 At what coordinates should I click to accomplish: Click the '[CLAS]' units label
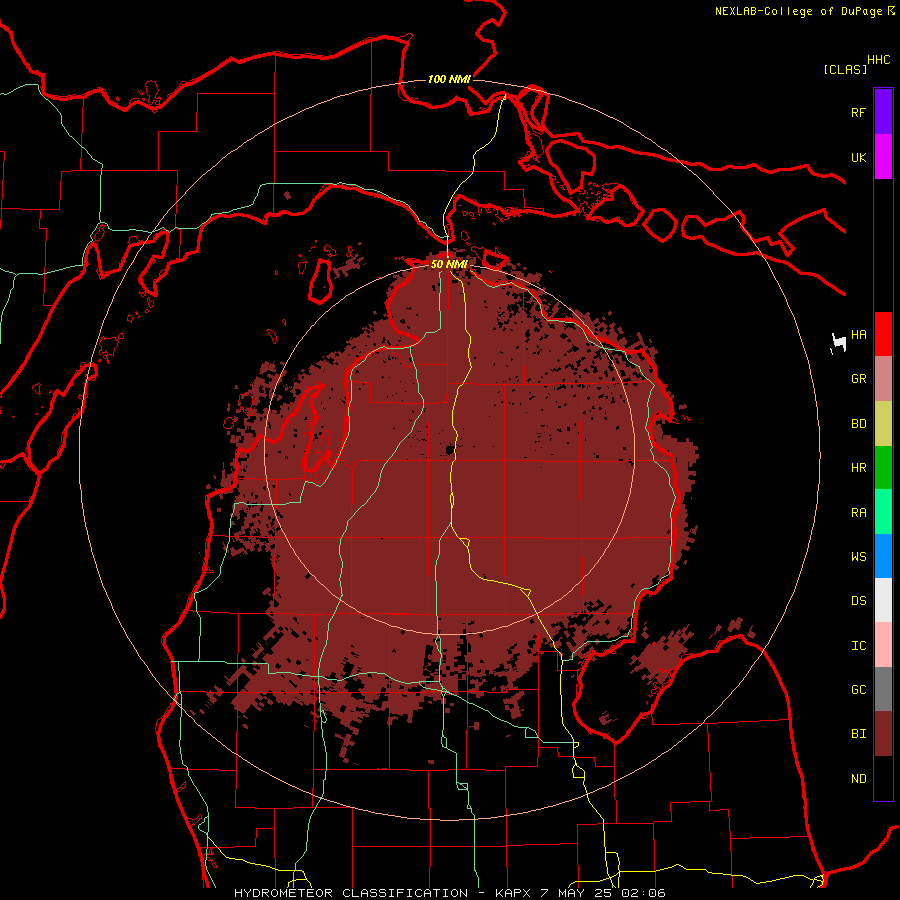(x=845, y=69)
